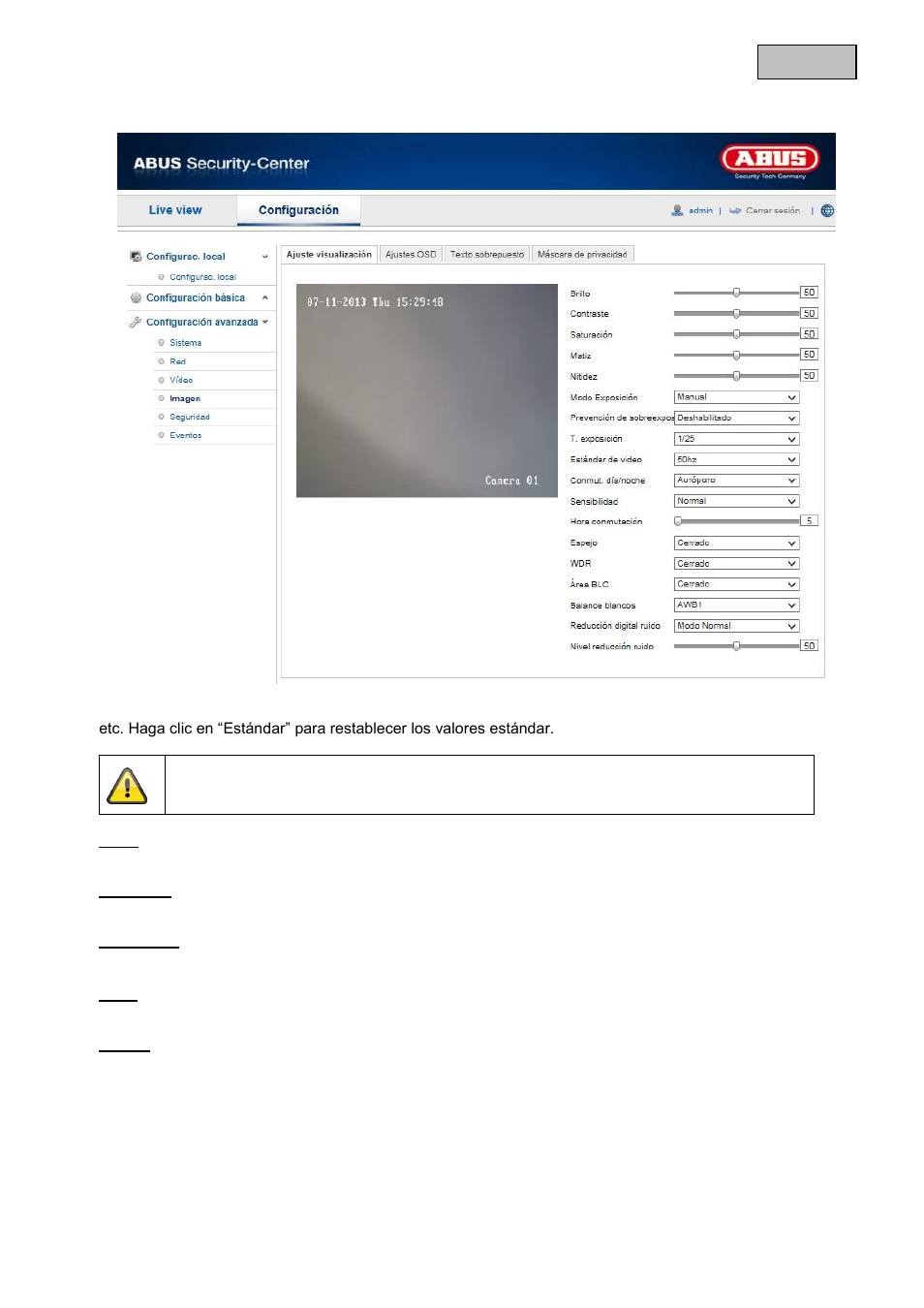The width and height of the screenshot is (924, 1308).
Task: Open the Seguridad menu entry
Action: pos(190,418)
